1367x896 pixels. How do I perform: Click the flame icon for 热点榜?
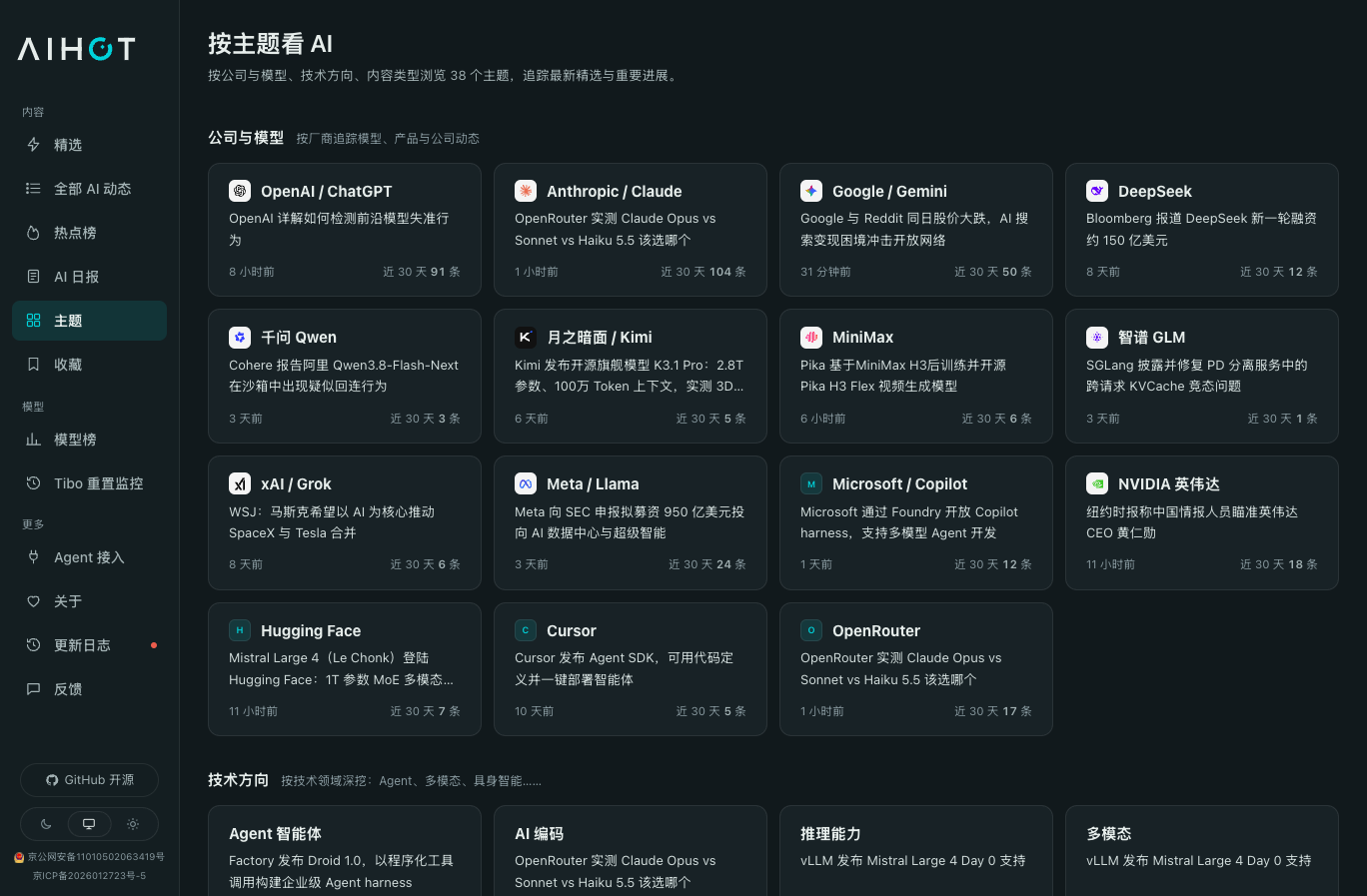click(33, 233)
